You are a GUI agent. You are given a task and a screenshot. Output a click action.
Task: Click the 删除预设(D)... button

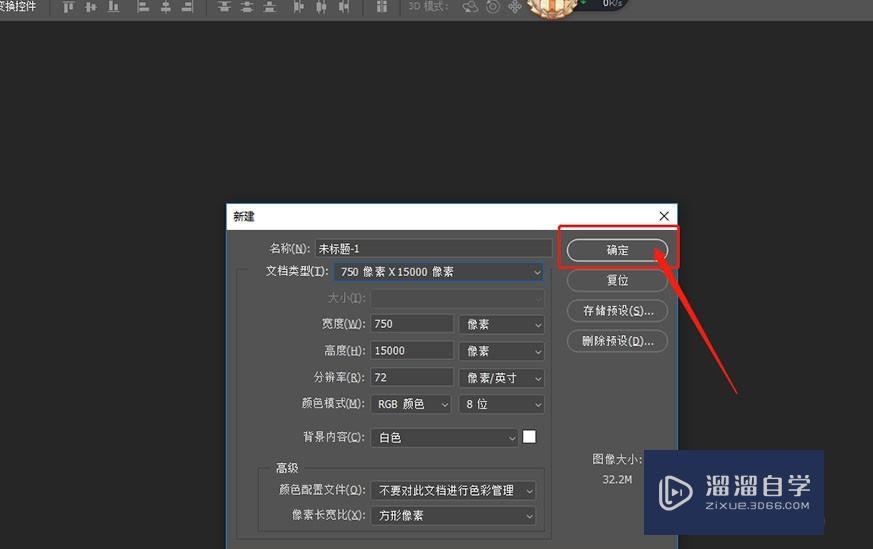click(x=617, y=341)
